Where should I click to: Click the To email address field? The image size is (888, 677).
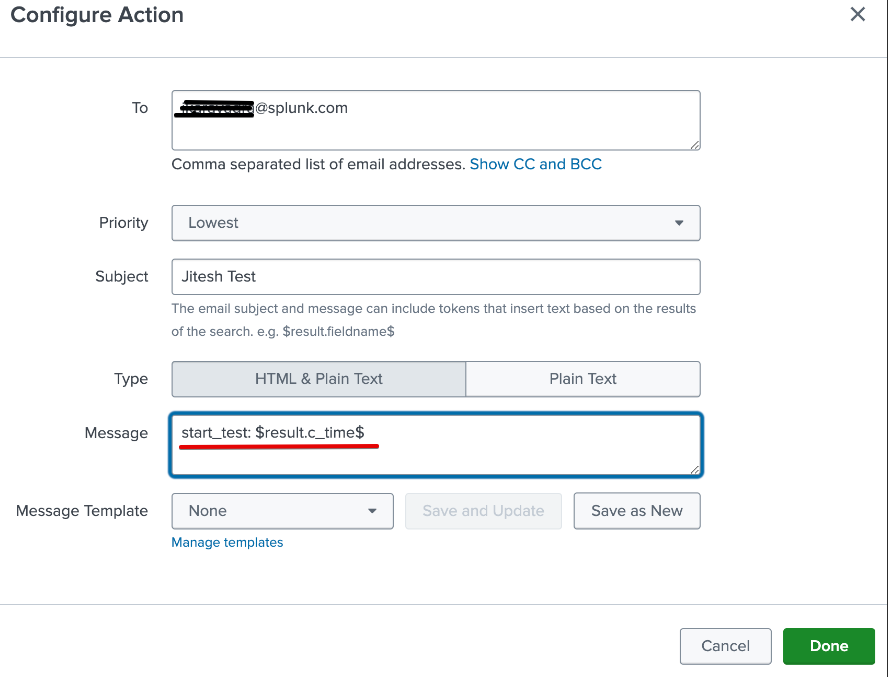(x=435, y=120)
